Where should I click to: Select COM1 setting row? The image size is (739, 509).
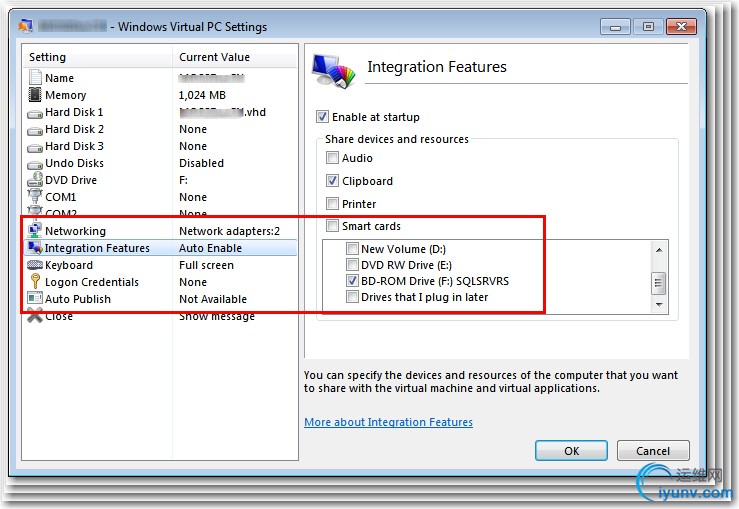click(160, 197)
